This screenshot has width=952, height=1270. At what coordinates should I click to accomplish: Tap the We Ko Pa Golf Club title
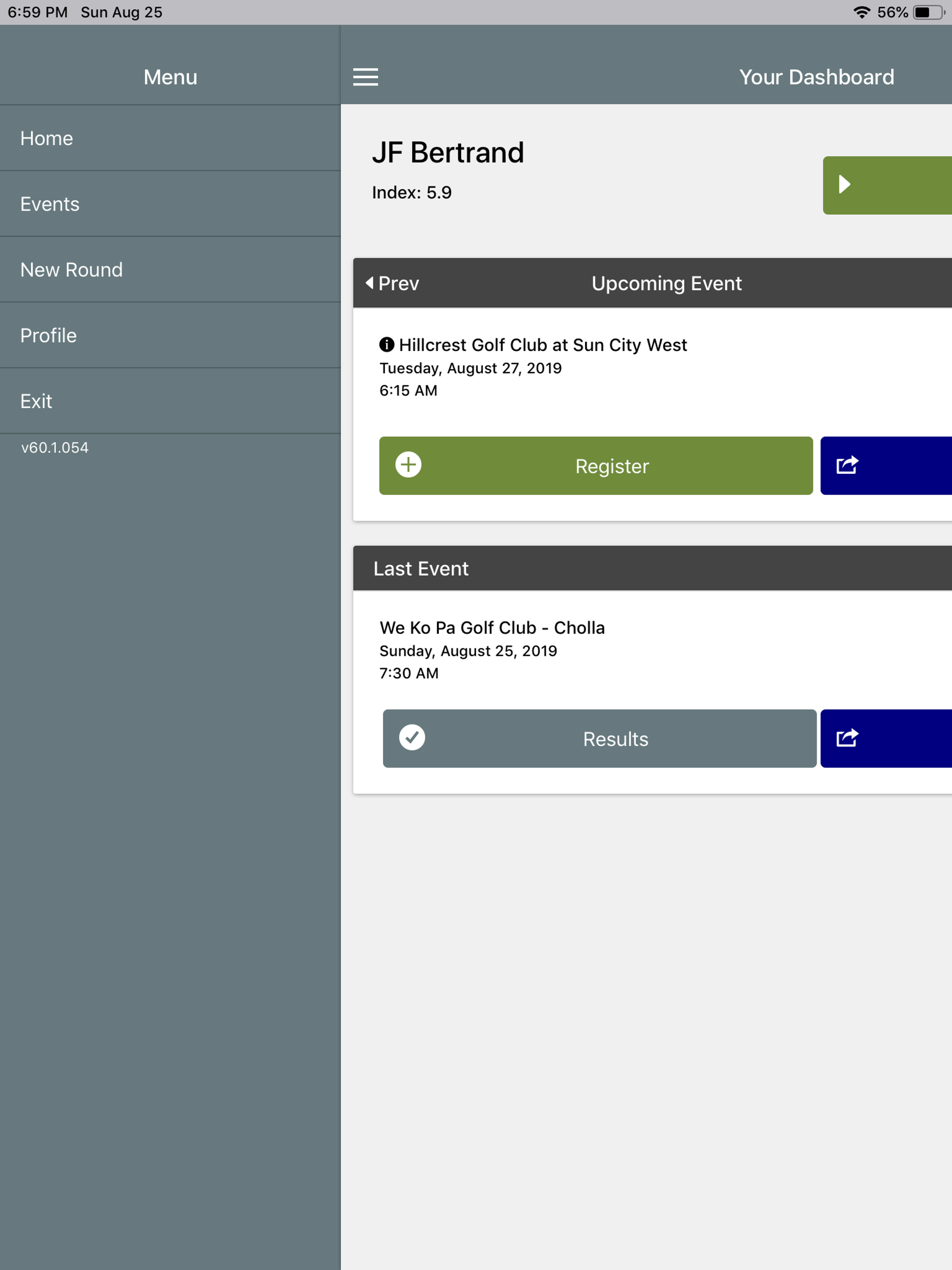[491, 628]
